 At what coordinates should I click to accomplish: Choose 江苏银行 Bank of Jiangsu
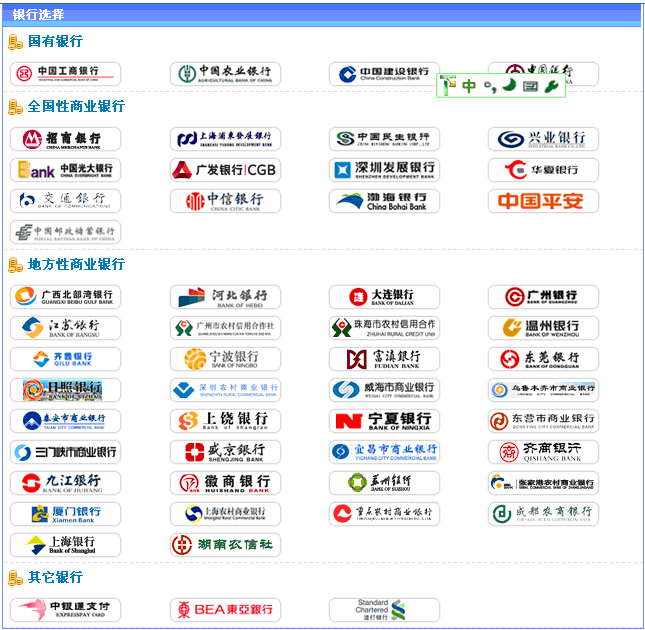pyautogui.click(x=65, y=328)
